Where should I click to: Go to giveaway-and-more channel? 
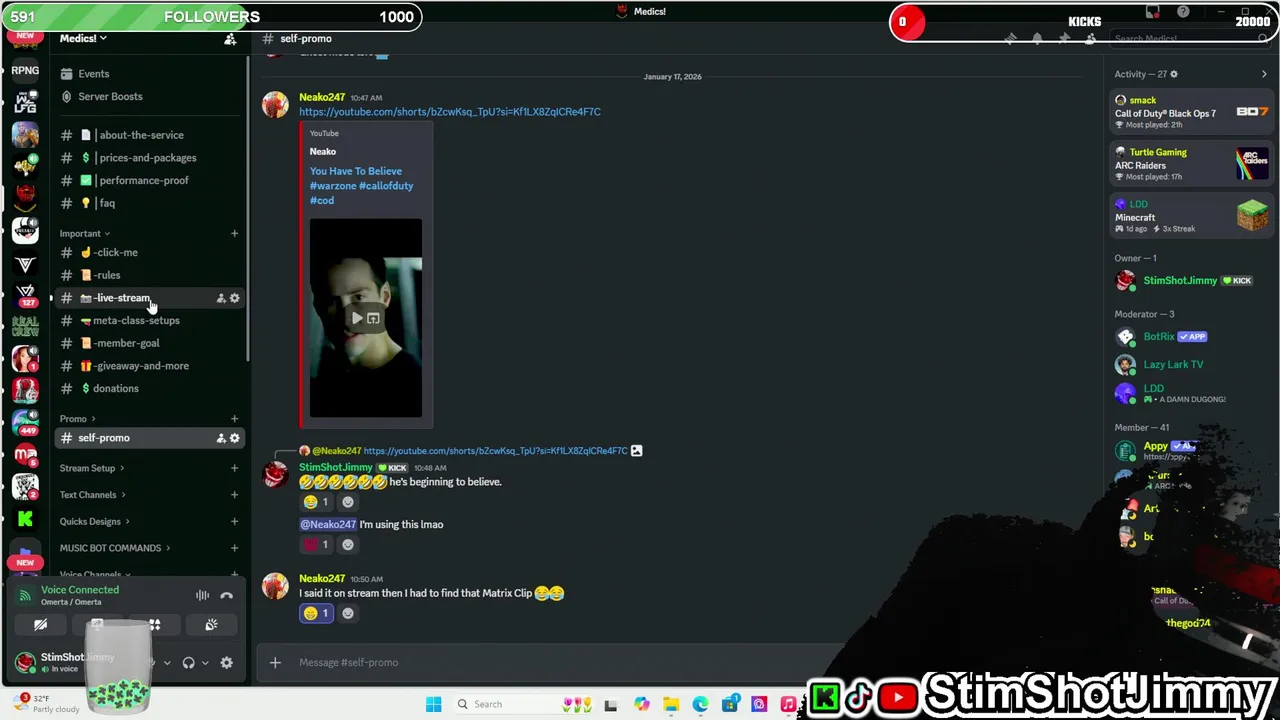tap(150, 366)
